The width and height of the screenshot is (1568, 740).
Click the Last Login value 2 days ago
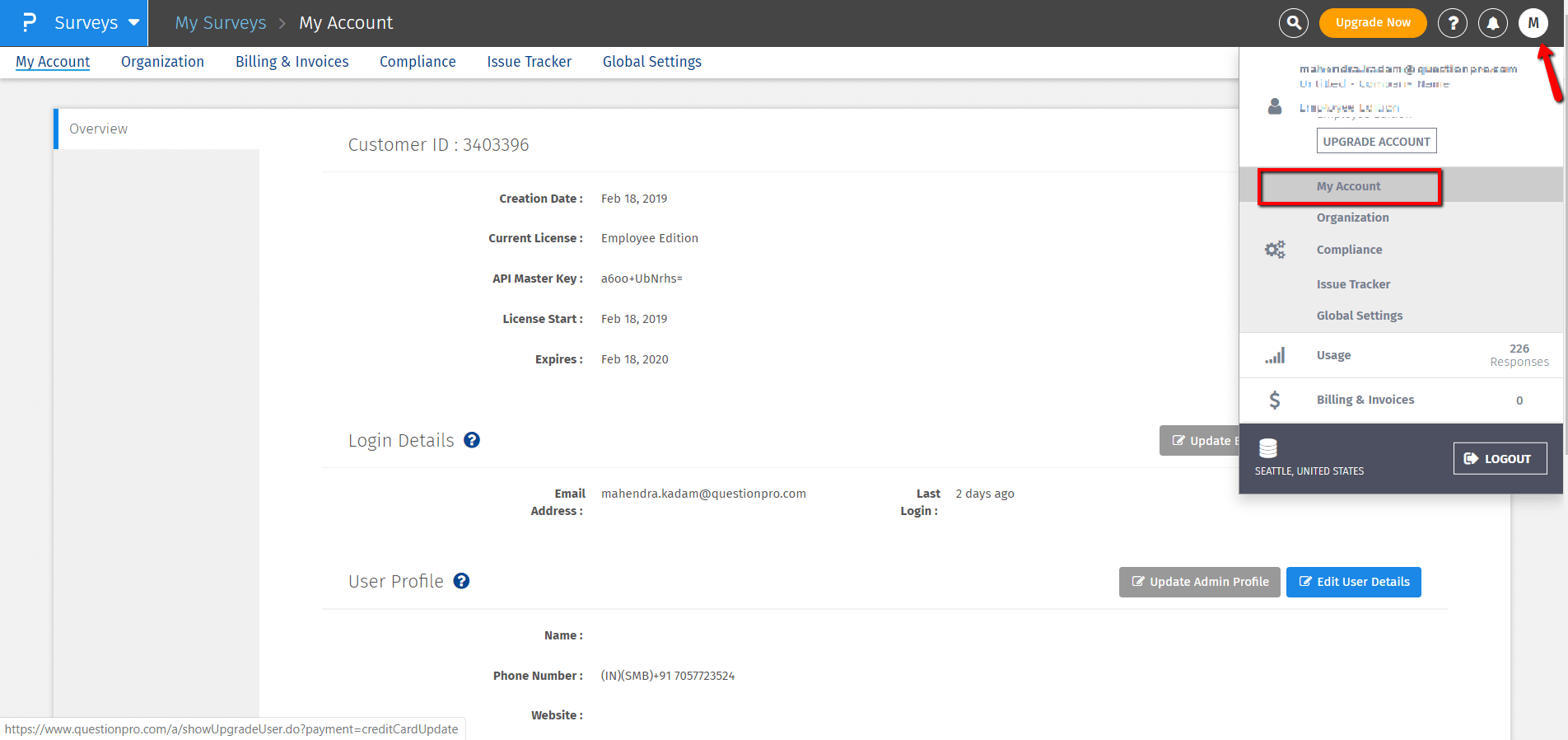pos(985,494)
